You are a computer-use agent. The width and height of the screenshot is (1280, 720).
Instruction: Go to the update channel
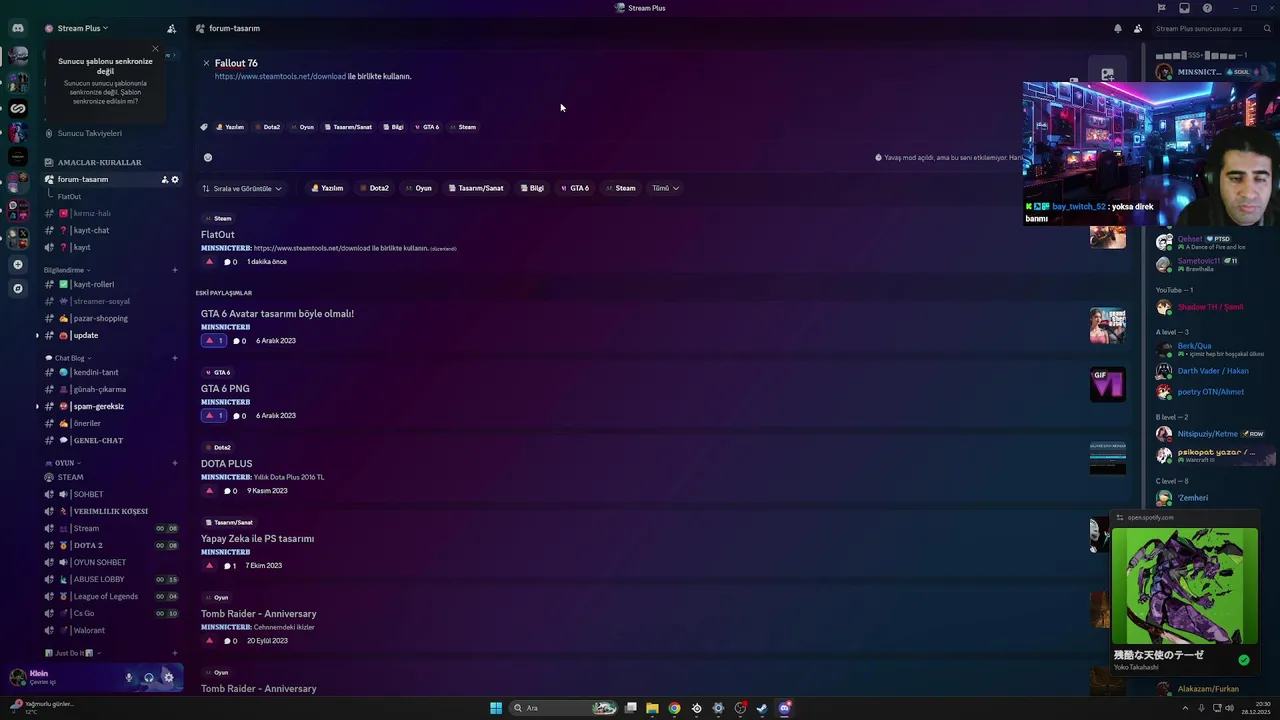tap(85, 335)
